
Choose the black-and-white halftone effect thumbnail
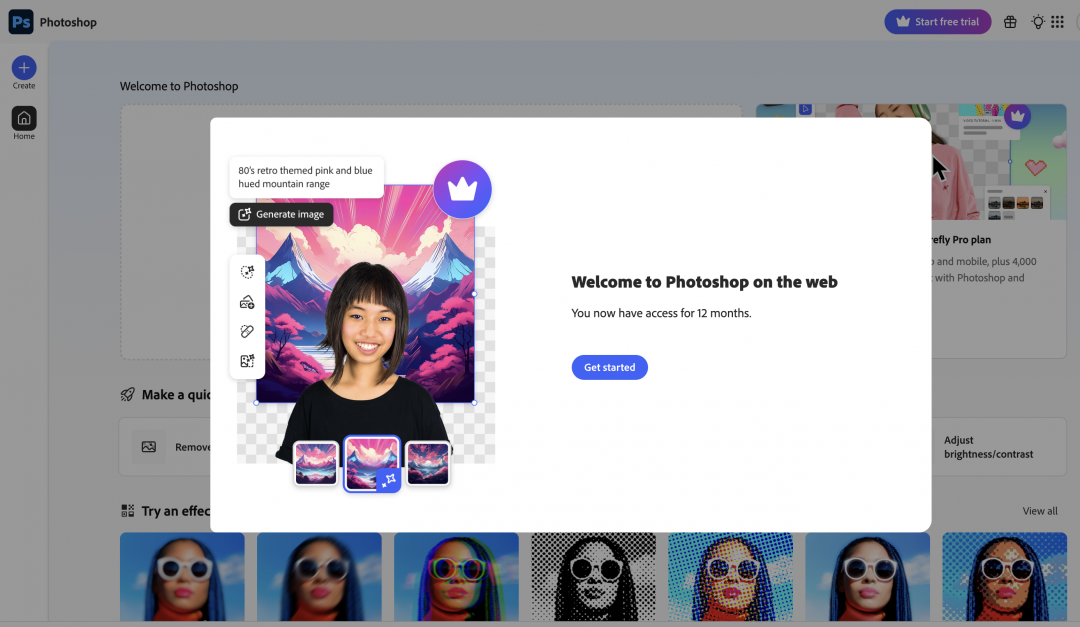(593, 576)
